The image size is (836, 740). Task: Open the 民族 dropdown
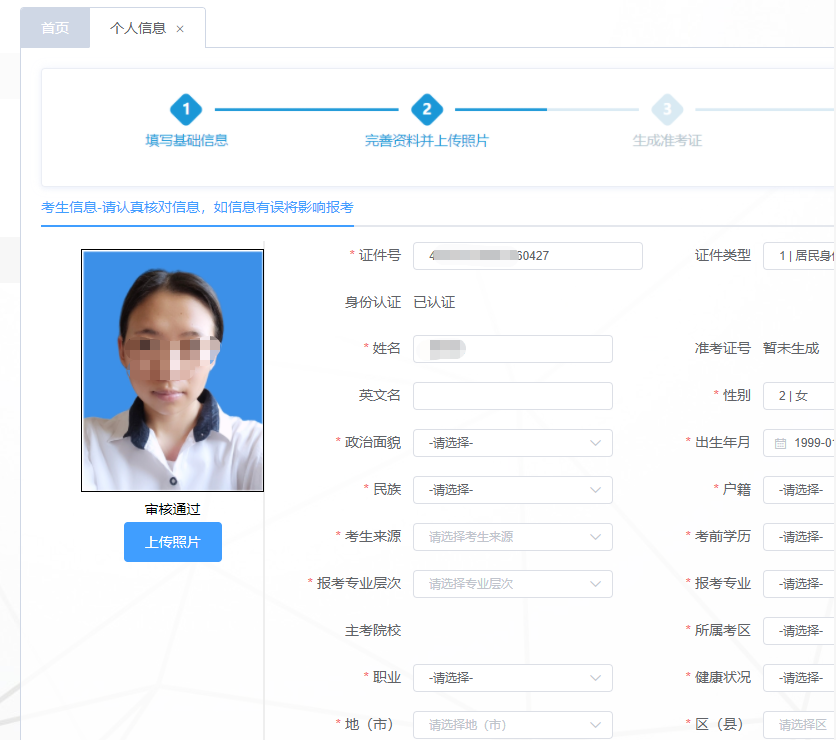[x=512, y=490]
